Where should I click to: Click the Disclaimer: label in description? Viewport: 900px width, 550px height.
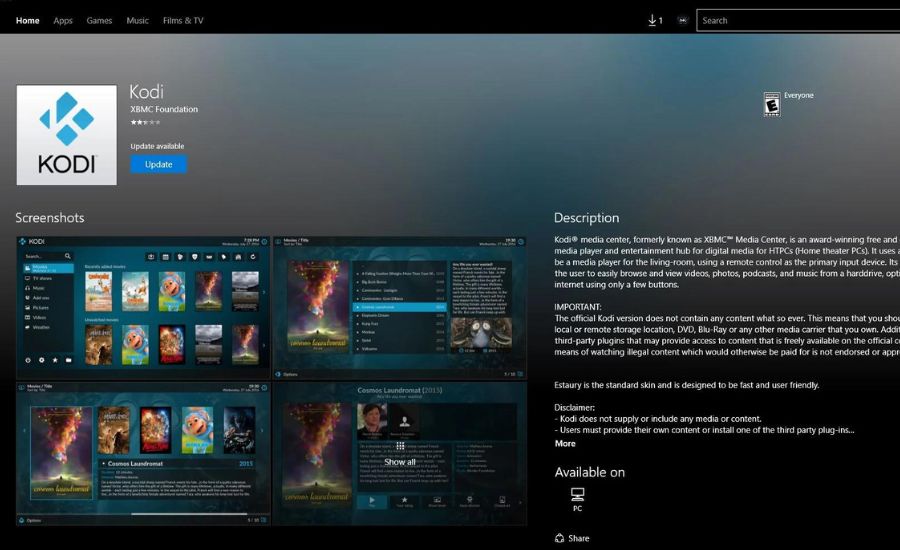pyautogui.click(x=575, y=408)
